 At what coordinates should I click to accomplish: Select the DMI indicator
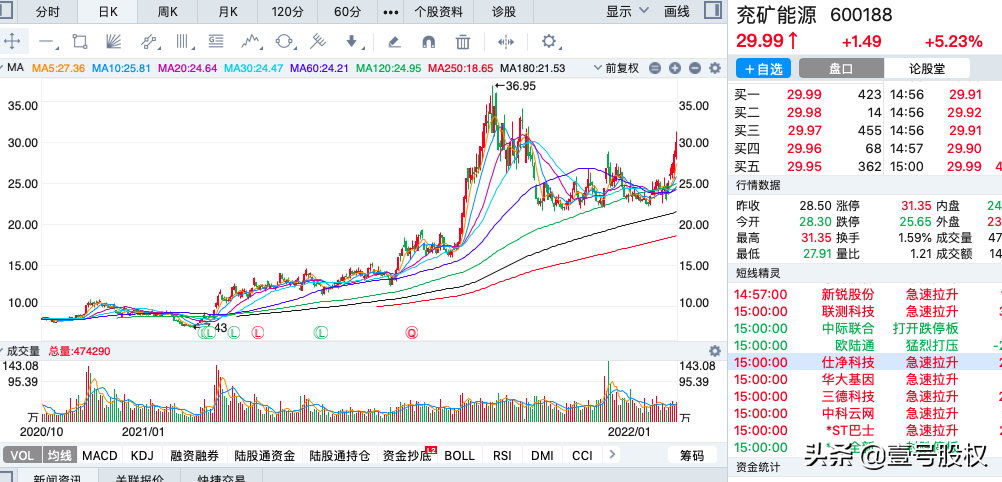(542, 455)
